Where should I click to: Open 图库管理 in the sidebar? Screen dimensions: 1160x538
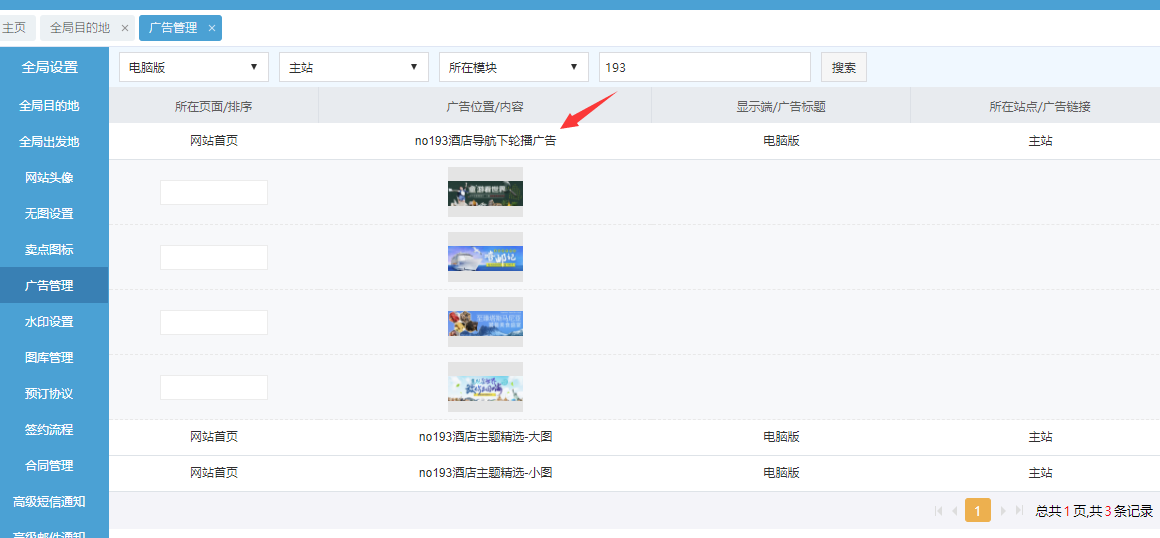pyautogui.click(x=49, y=358)
